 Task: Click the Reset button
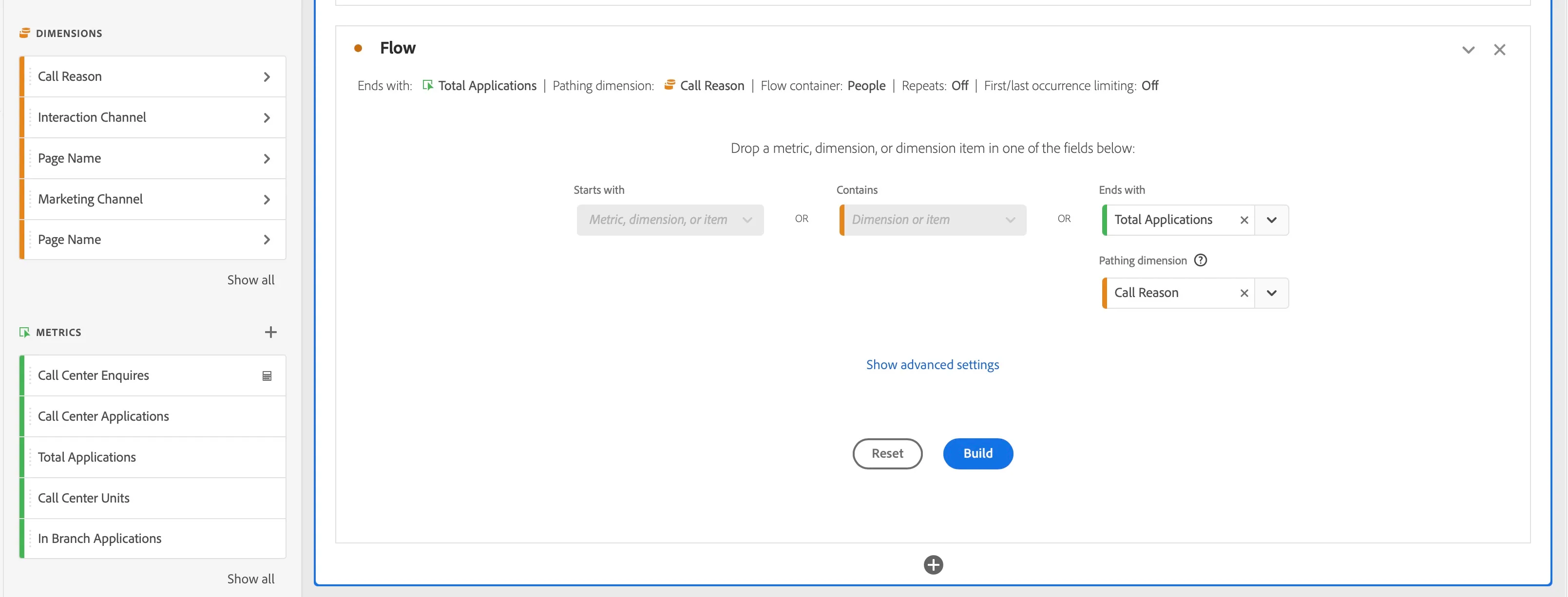coord(887,453)
